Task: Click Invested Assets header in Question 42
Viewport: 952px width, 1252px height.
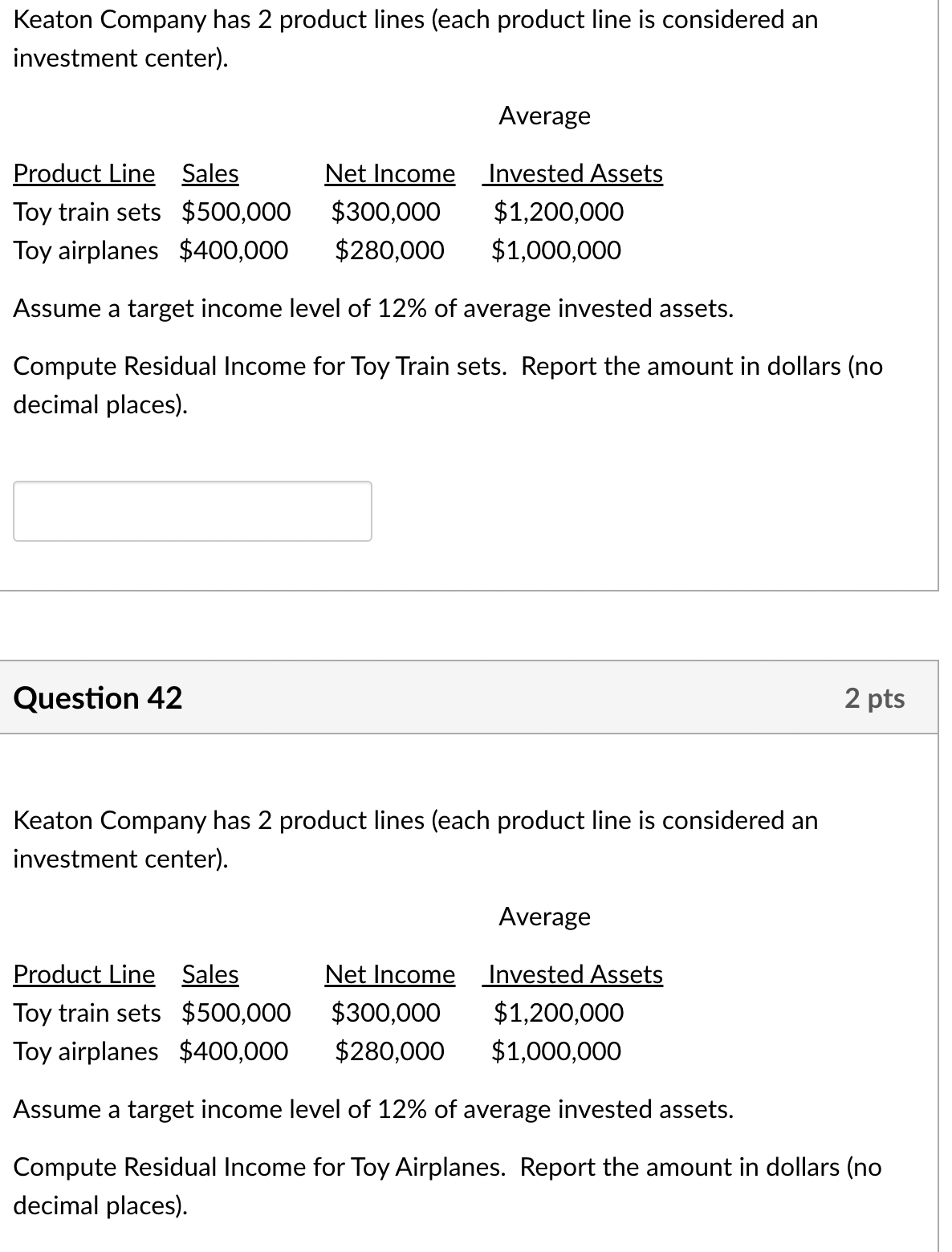Action: pyautogui.click(x=576, y=974)
